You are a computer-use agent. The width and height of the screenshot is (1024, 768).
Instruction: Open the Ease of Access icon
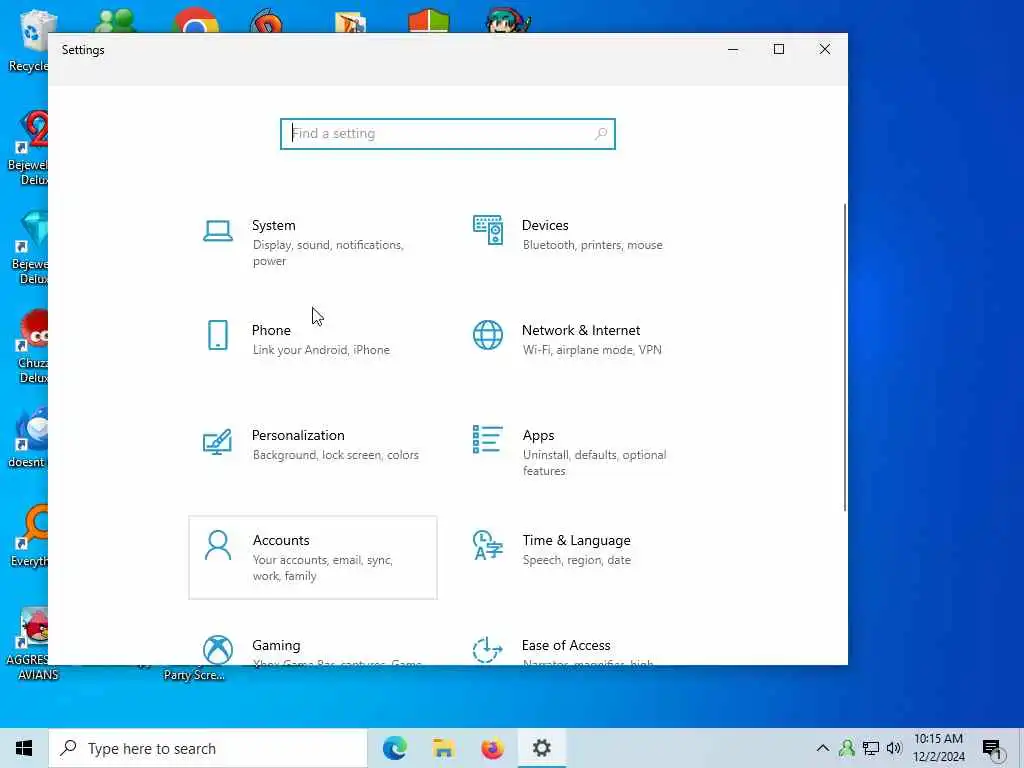point(488,650)
